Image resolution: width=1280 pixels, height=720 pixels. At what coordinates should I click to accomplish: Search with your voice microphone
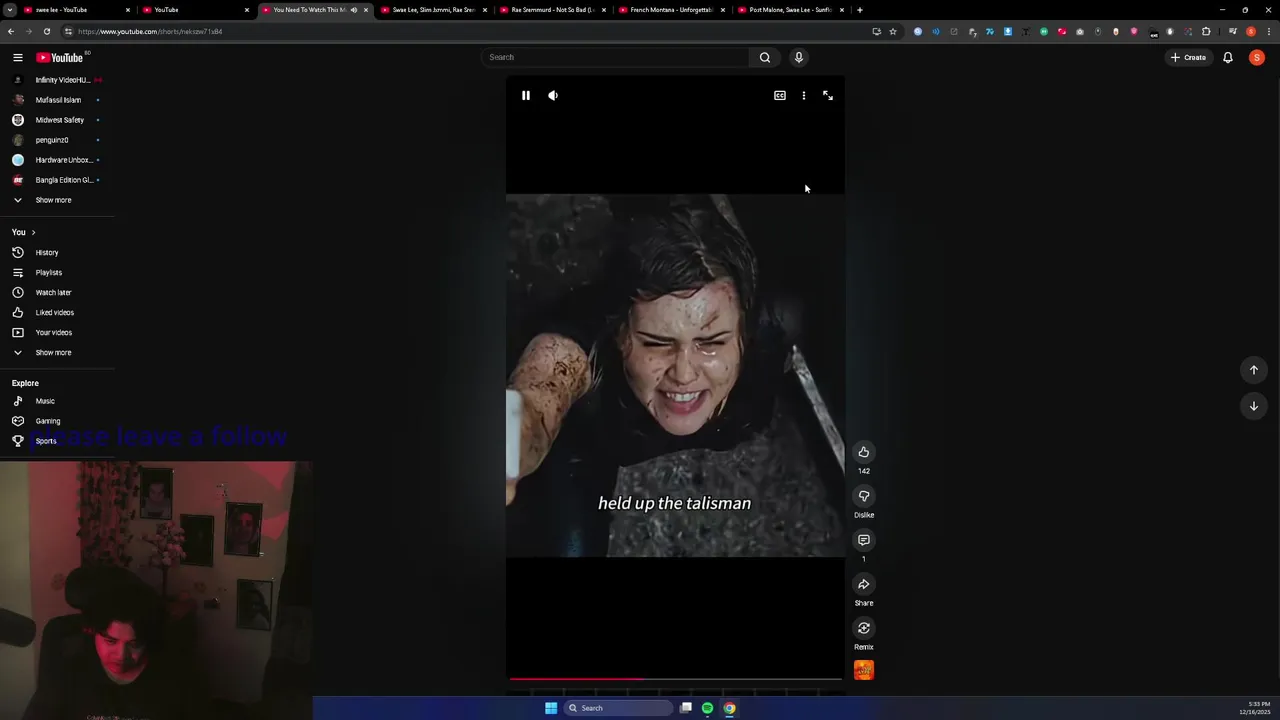pos(799,57)
